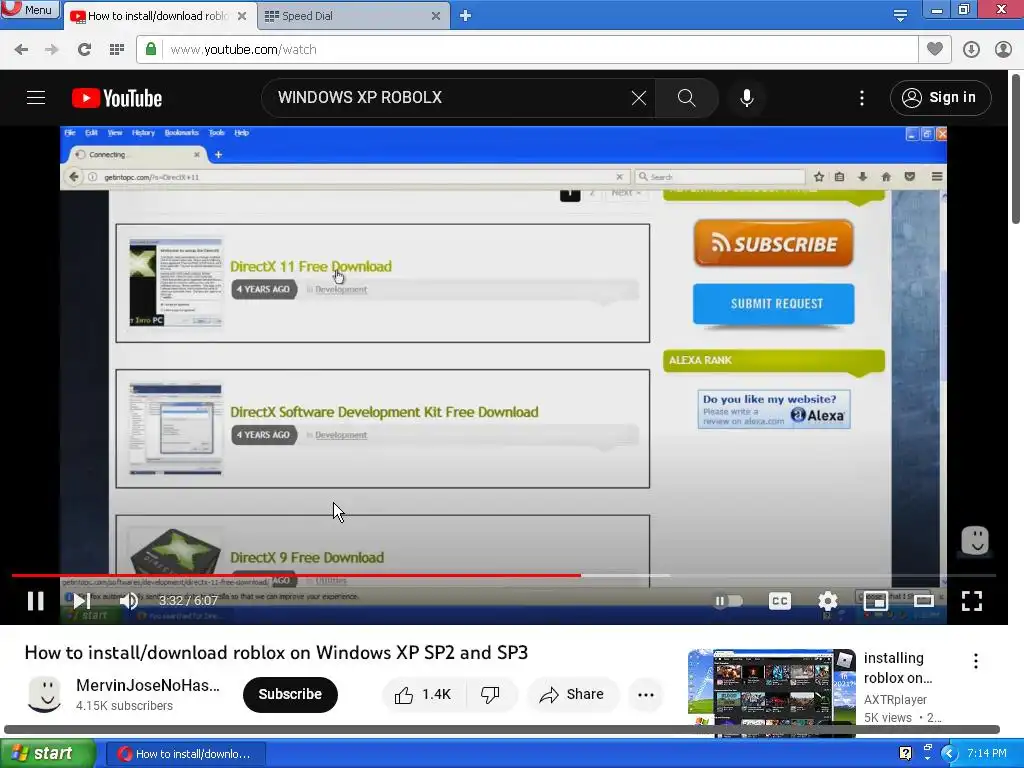The width and height of the screenshot is (1024, 768).
Task: Select the How to install/download roblox tab
Action: coord(157,16)
